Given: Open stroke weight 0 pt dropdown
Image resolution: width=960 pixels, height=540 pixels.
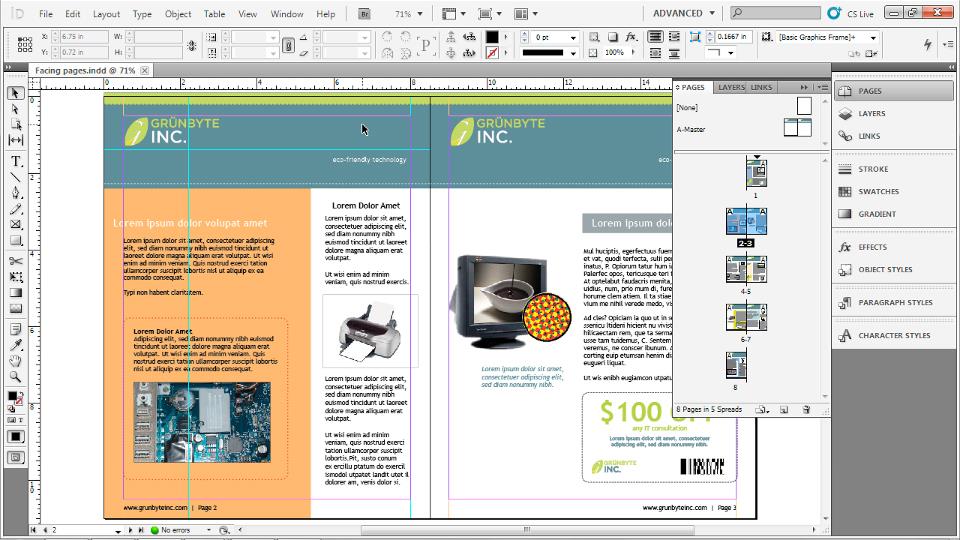Looking at the screenshot, I should coord(573,37).
